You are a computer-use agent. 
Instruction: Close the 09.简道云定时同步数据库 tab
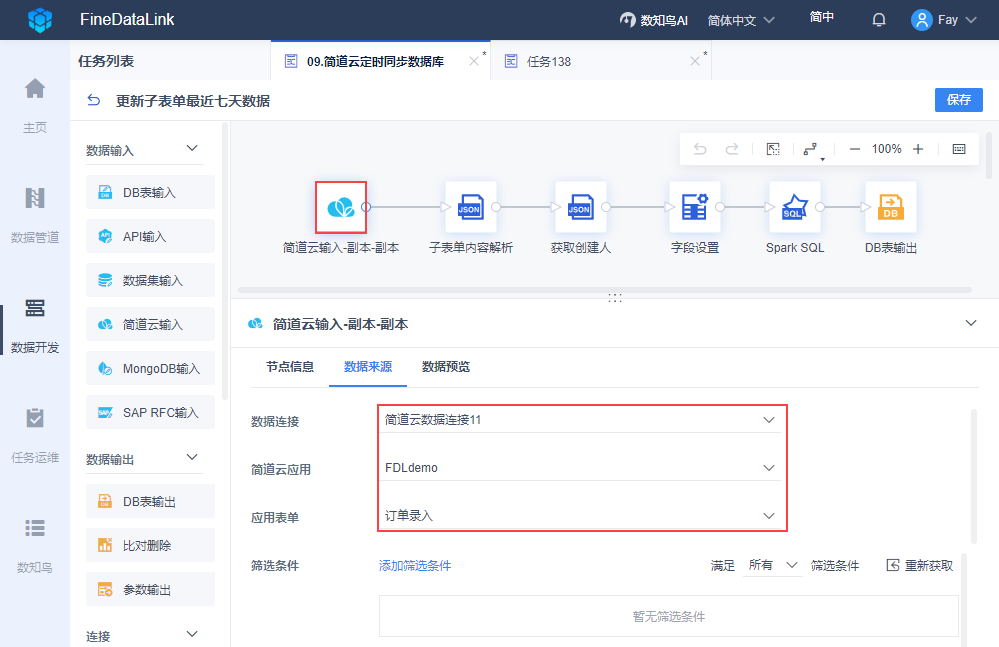(473, 61)
